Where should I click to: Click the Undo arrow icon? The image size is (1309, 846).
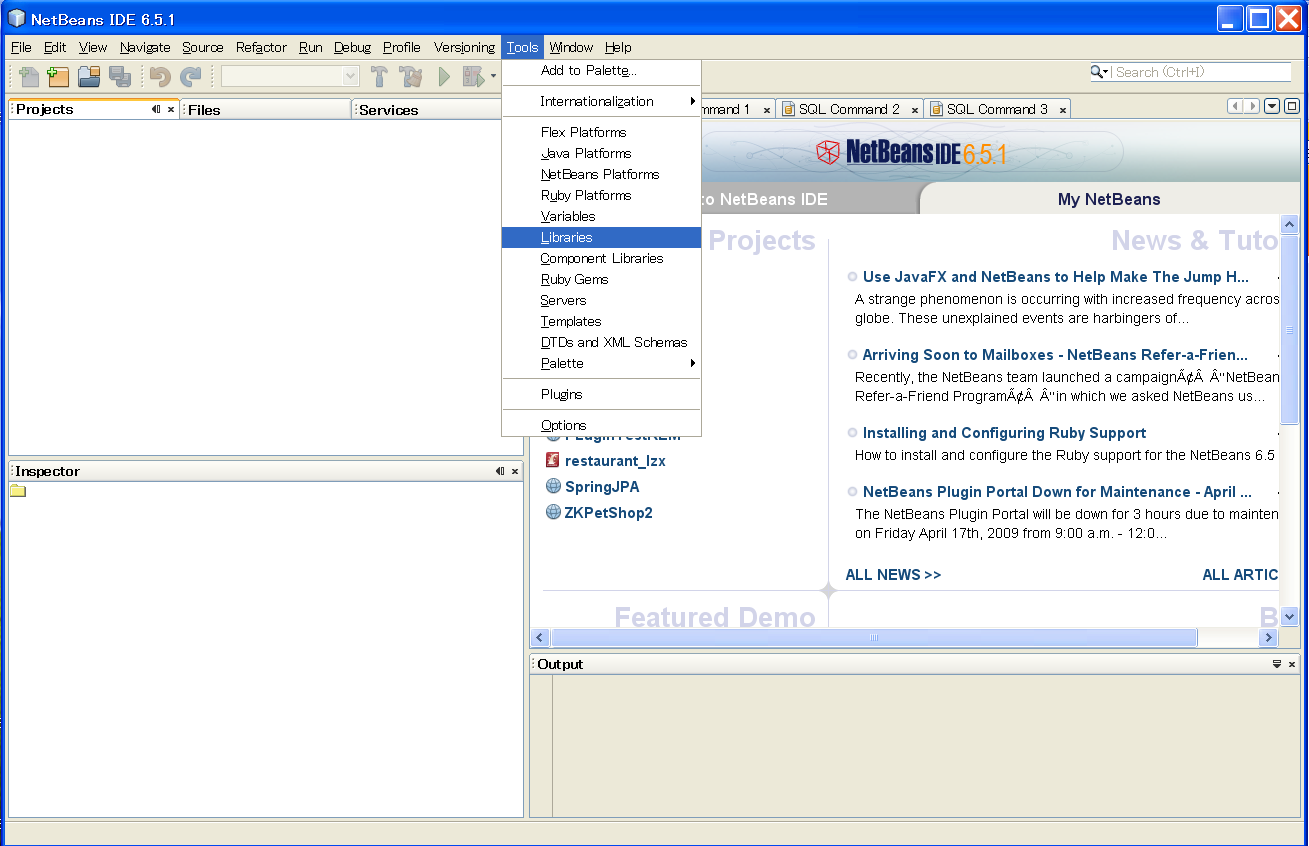pyautogui.click(x=160, y=76)
